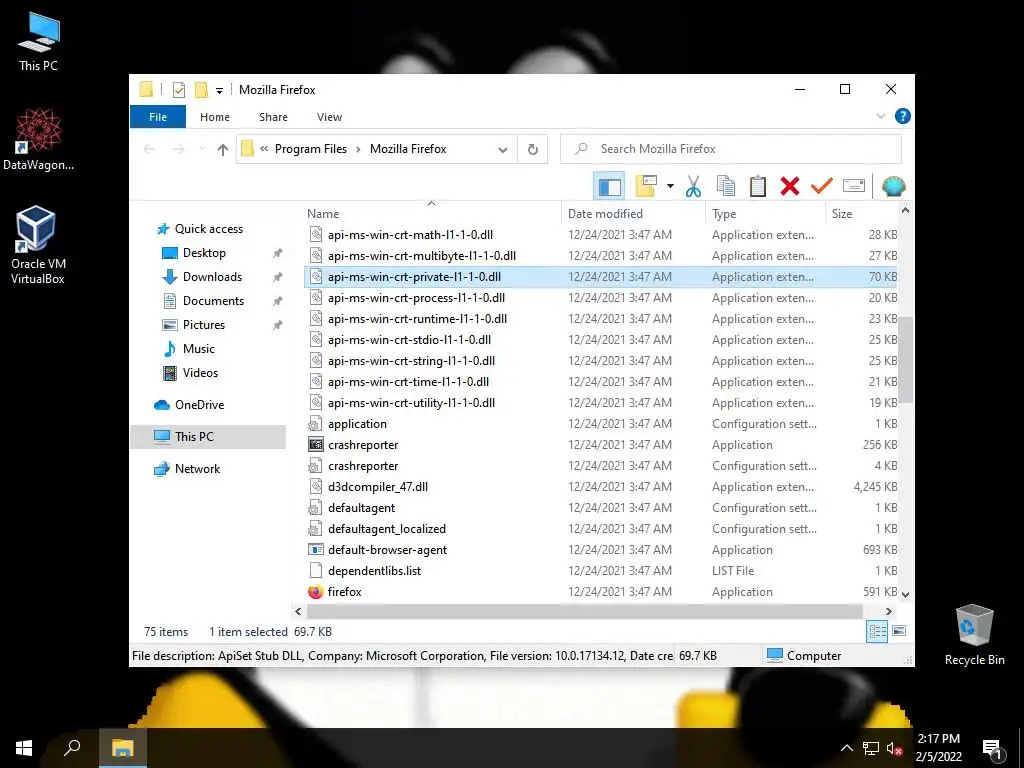Select Network in the navigation pane
This screenshot has height=768, width=1024.
(197, 469)
